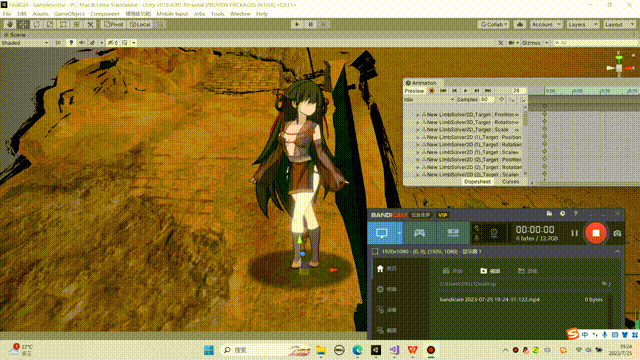Take a Bandicam screenshot
Image resolution: width=640 pixels, height=360 pixels.
[x=617, y=233]
